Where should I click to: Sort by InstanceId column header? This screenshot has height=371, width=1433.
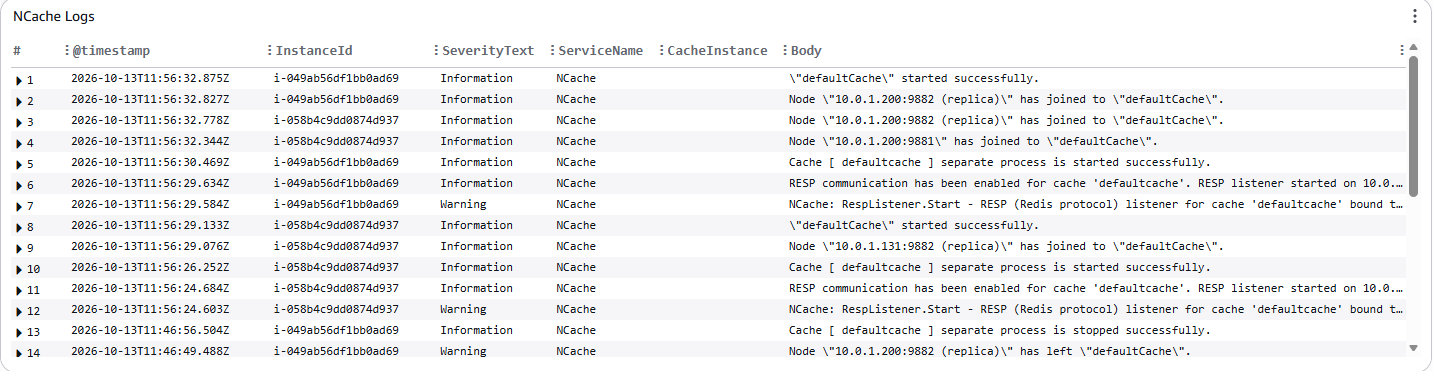pyautogui.click(x=314, y=50)
